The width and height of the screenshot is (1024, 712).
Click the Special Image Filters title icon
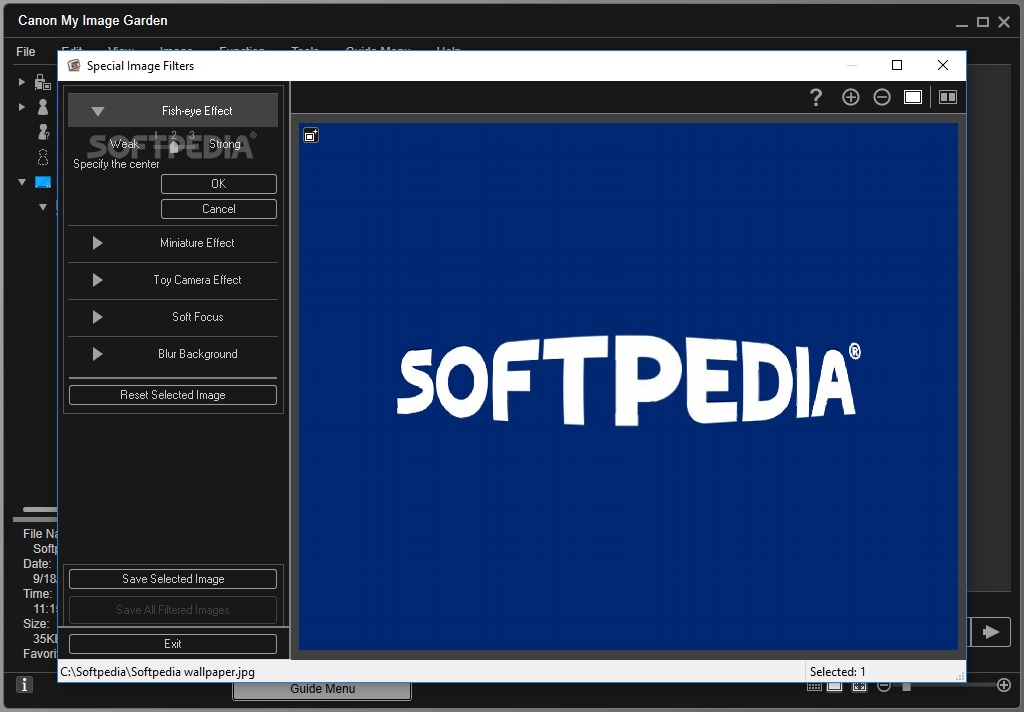[x=74, y=65]
